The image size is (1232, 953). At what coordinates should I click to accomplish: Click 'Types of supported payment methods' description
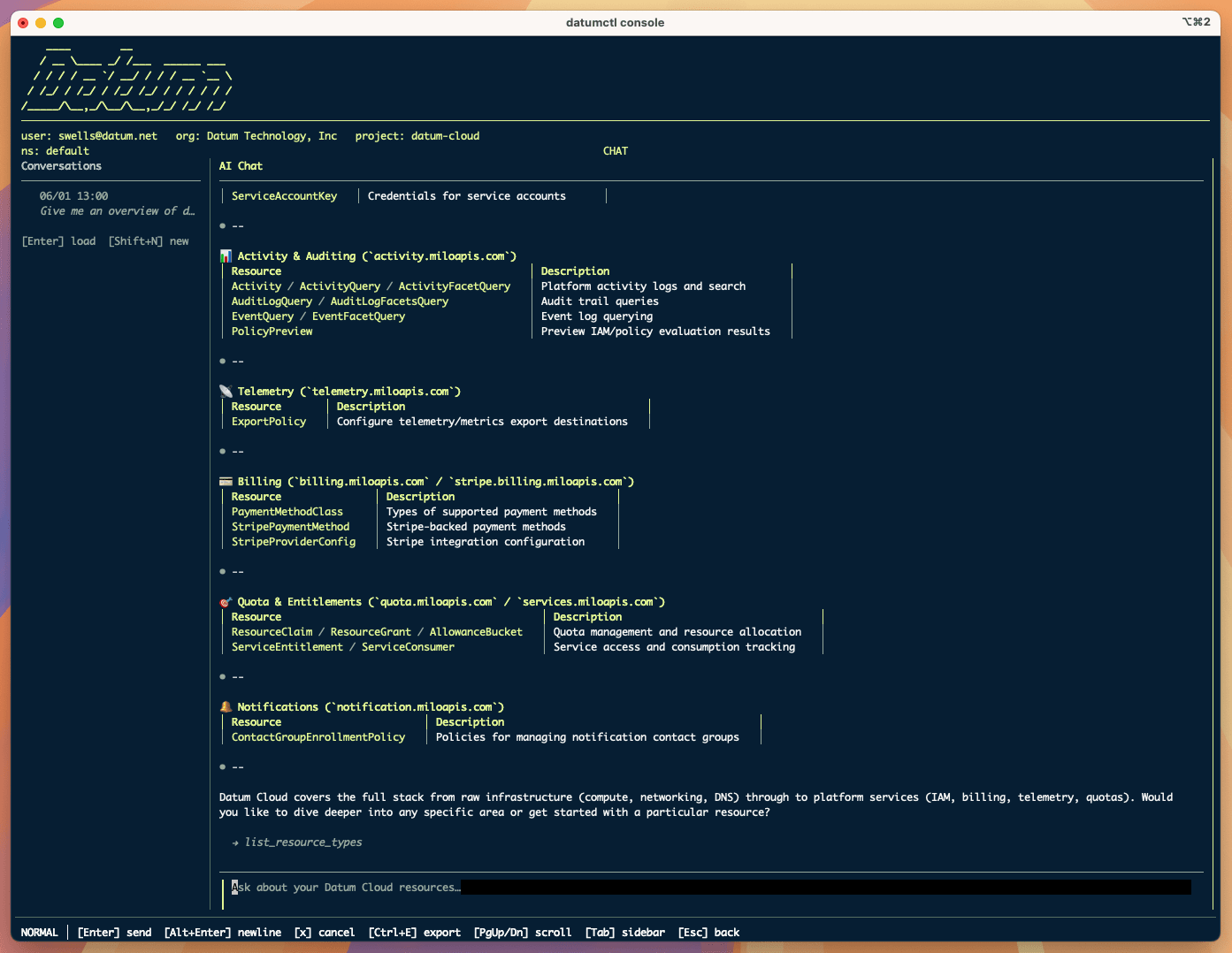pyautogui.click(x=492, y=512)
